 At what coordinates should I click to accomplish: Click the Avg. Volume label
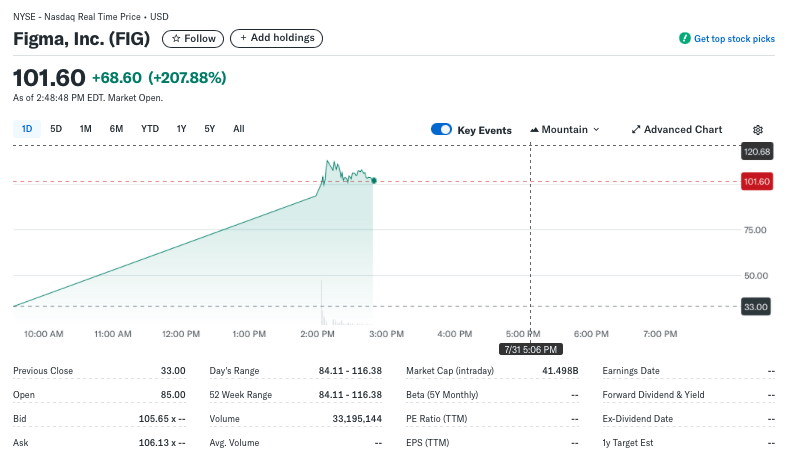click(234, 443)
